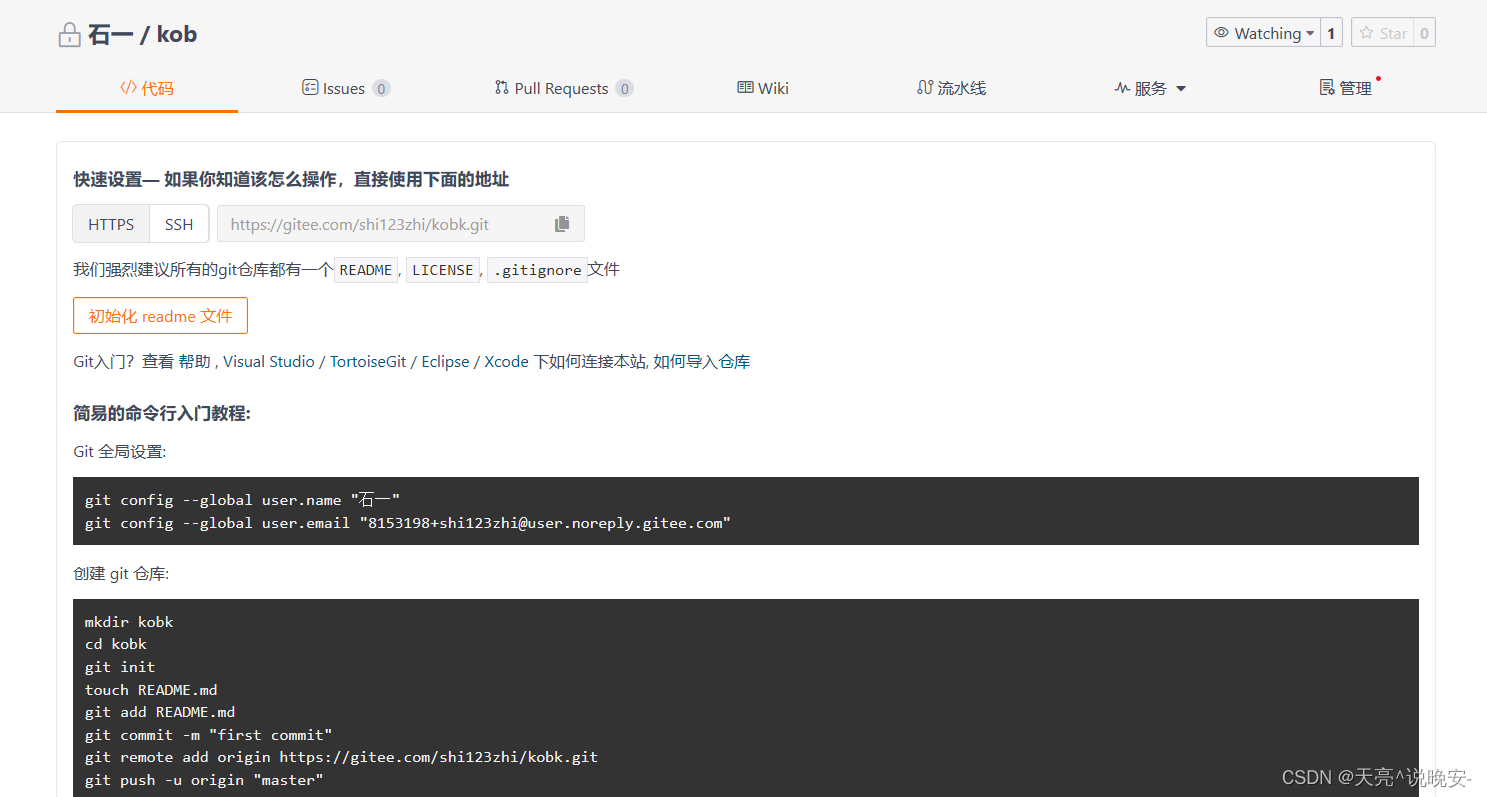Screen dimensions: 1487x797
Task: Click the 石一 owner name link
Action: point(110,35)
